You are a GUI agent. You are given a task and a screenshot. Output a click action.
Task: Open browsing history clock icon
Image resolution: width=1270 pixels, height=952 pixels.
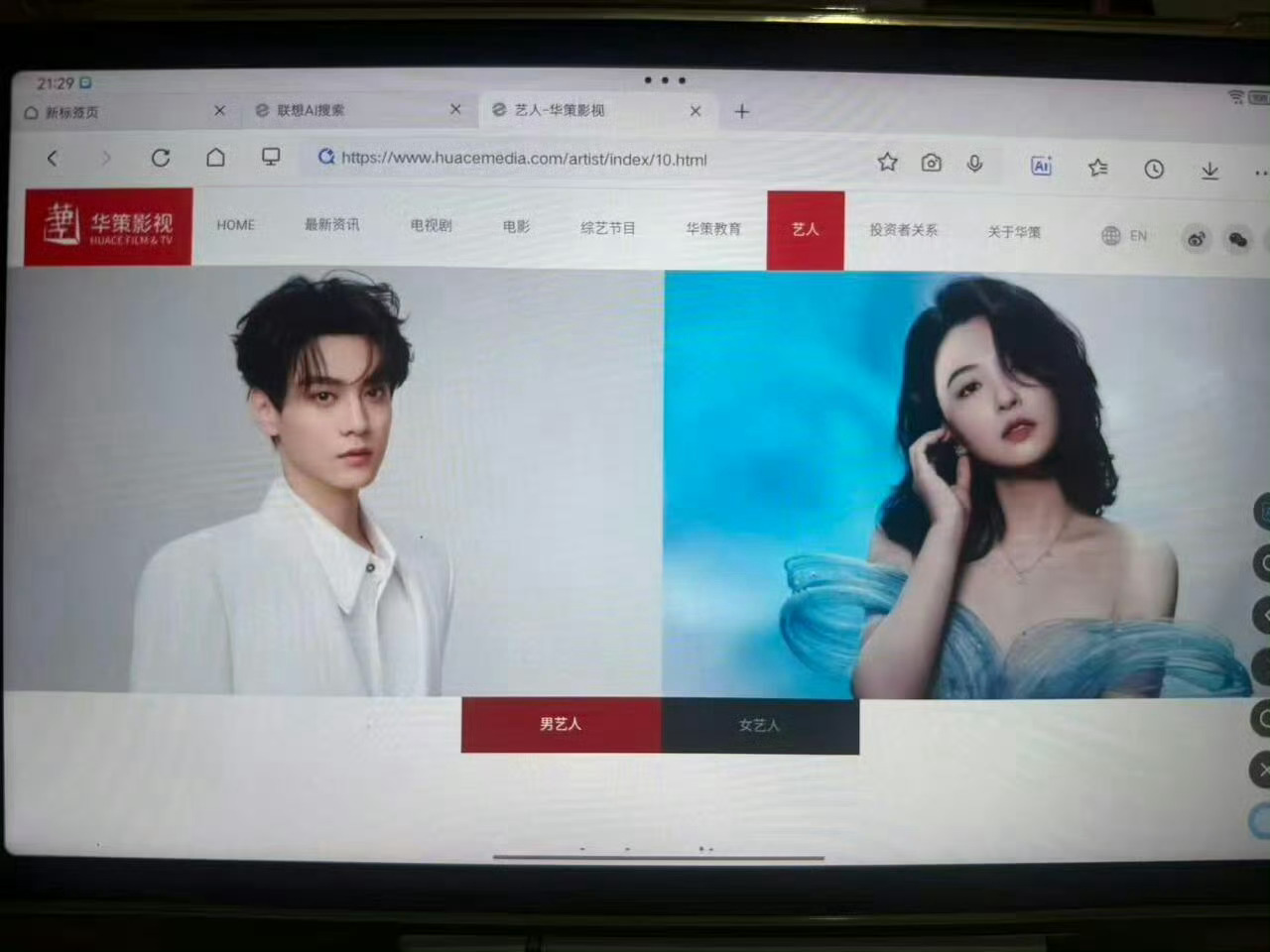(x=1154, y=169)
